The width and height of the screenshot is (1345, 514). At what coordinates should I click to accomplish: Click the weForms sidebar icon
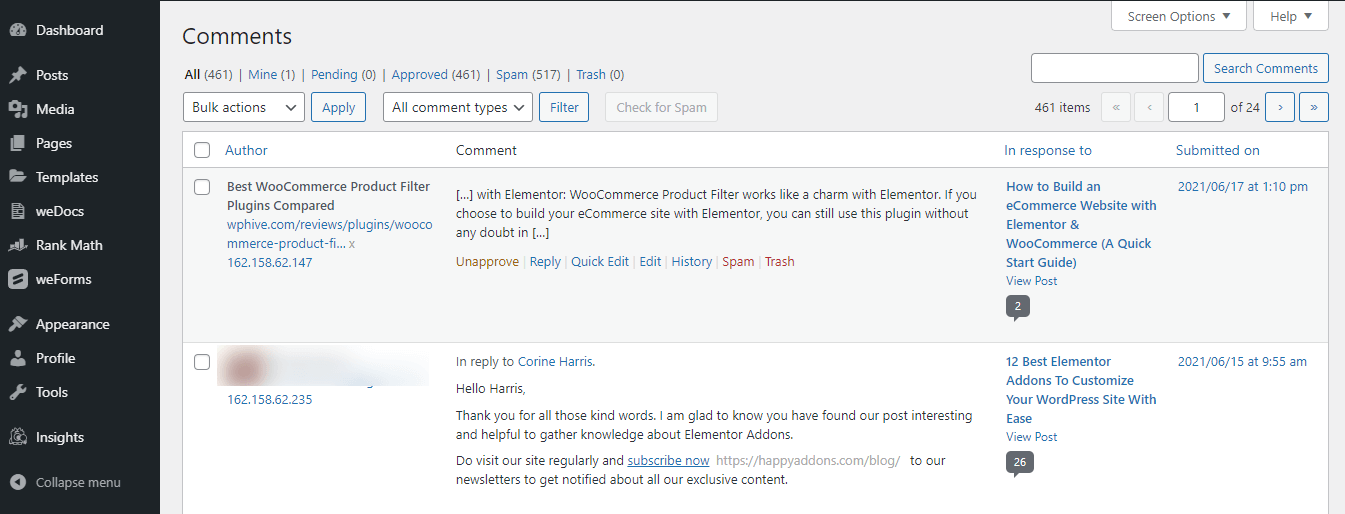click(x=17, y=279)
